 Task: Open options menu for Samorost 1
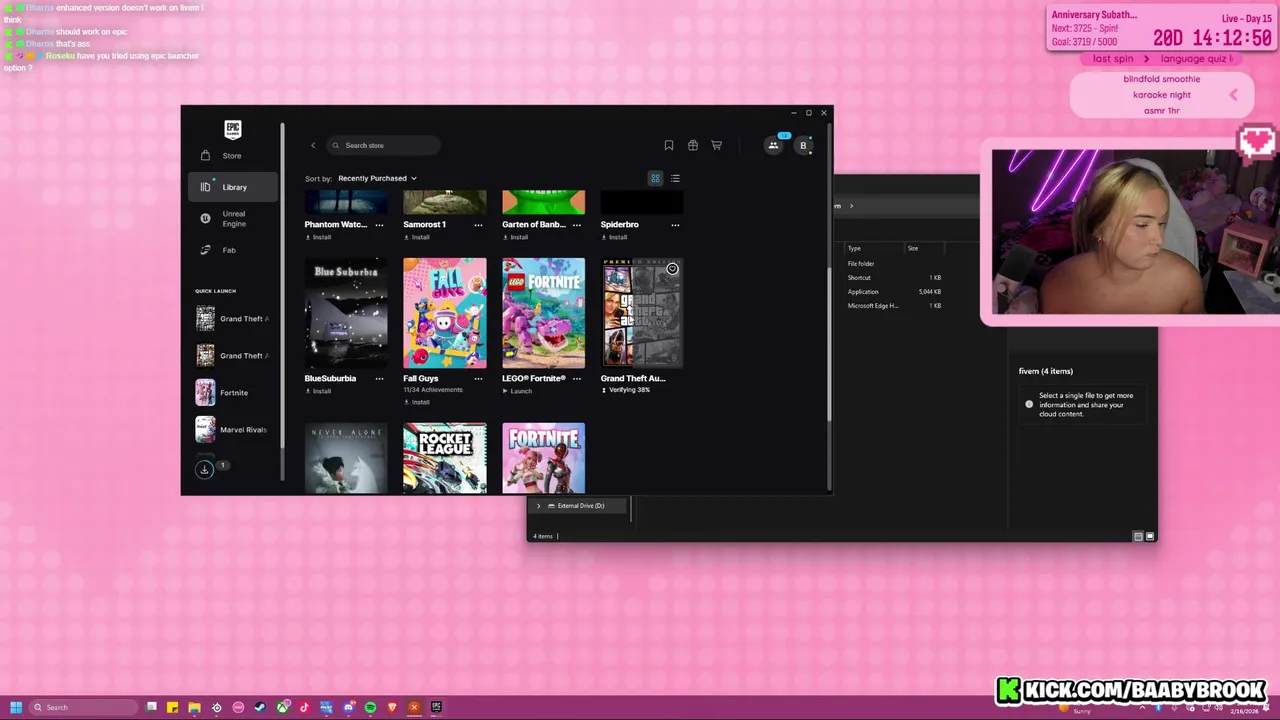478,225
